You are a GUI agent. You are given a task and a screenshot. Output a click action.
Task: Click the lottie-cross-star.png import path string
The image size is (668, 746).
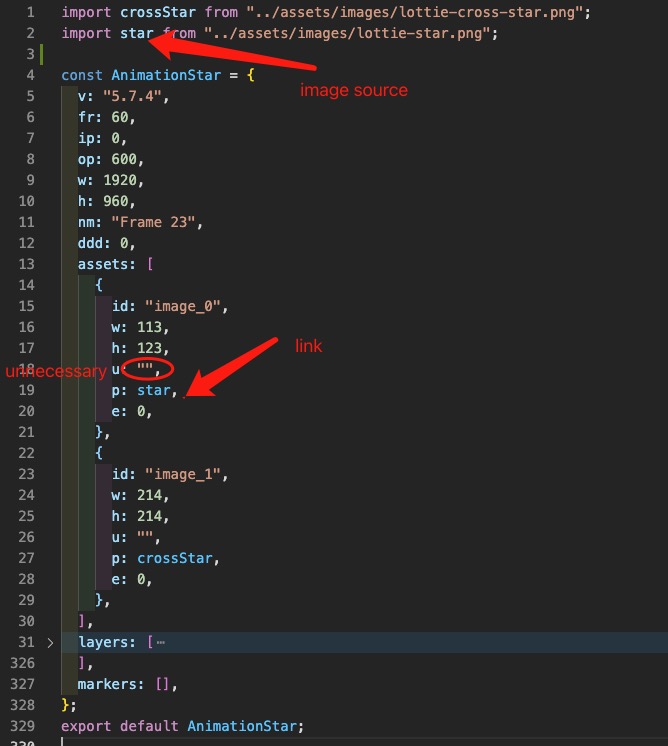tap(415, 12)
